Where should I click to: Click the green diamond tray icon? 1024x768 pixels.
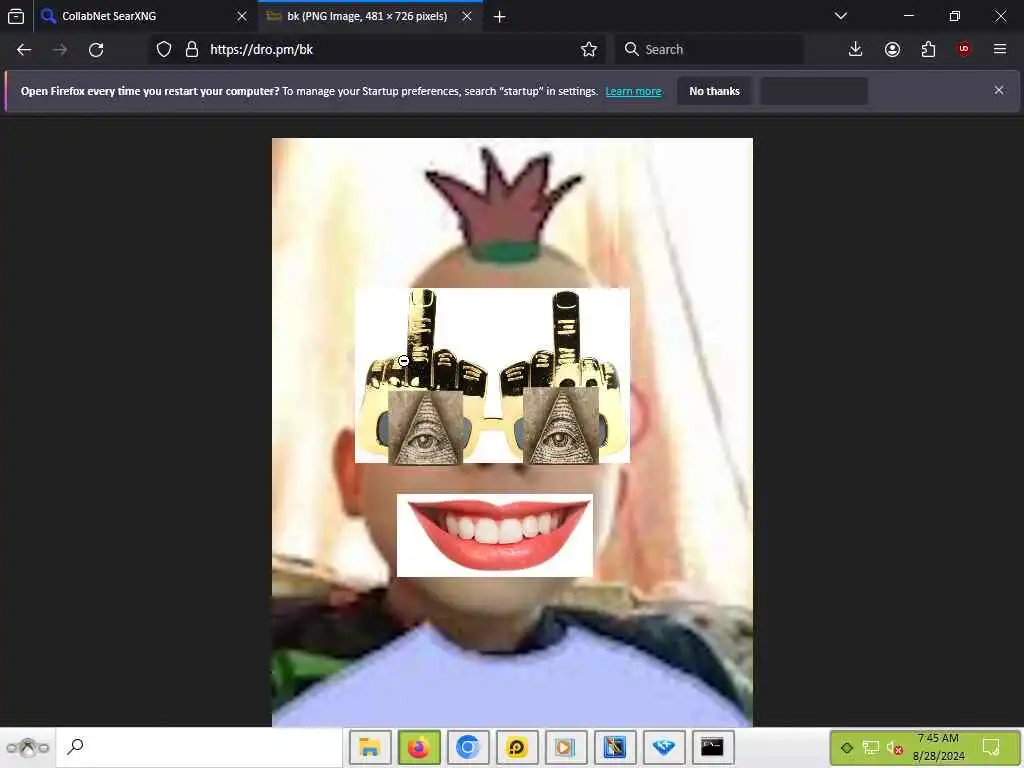(846, 748)
